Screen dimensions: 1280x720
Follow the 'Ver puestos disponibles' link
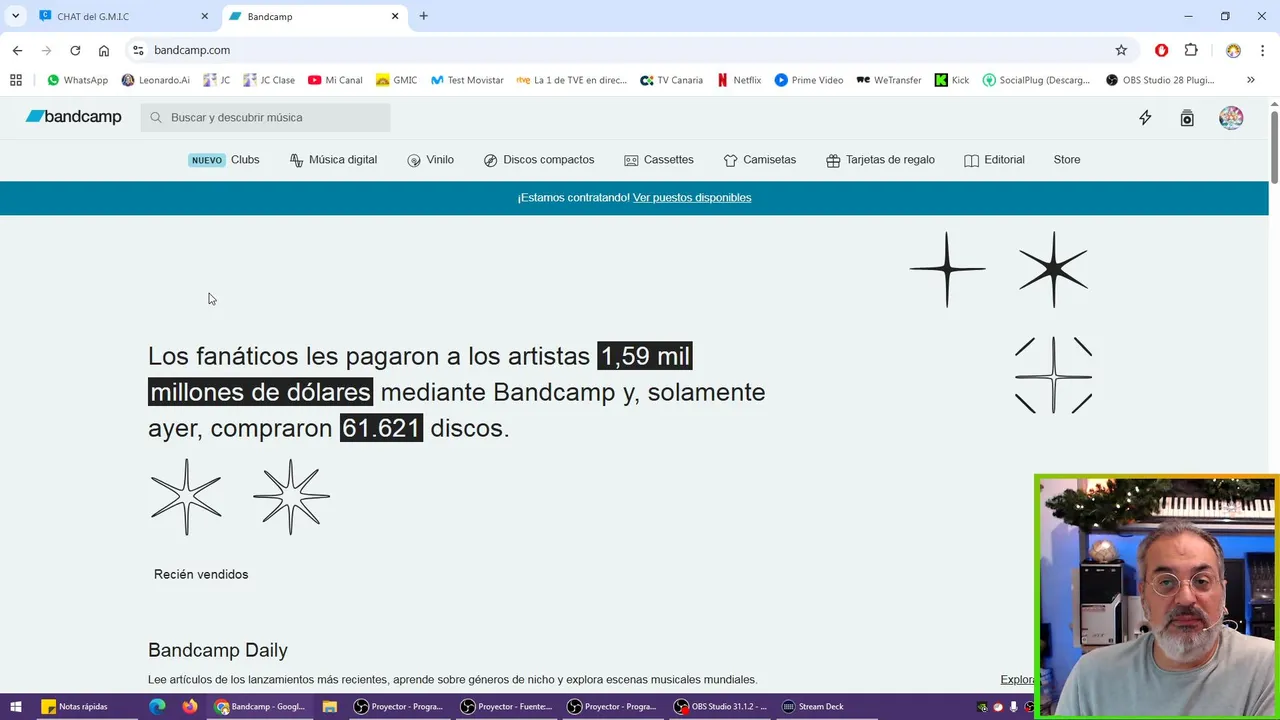tap(692, 198)
